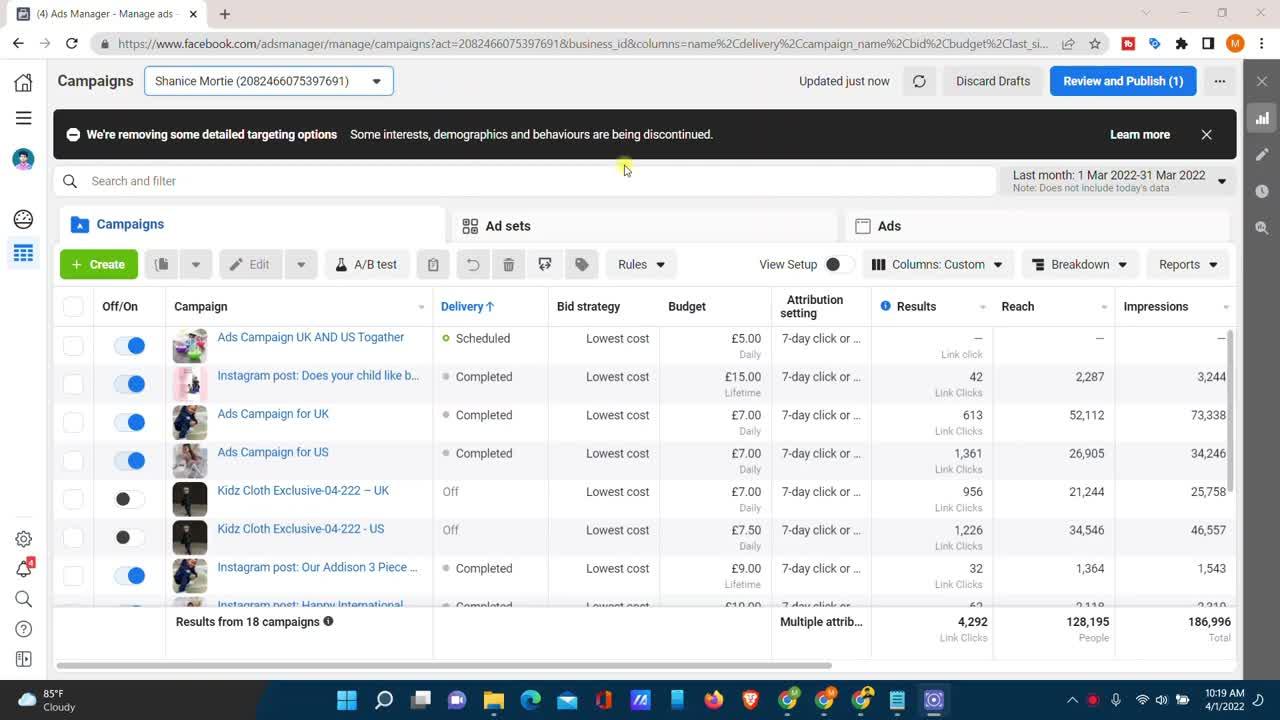Click Learn more in the targeting banner
This screenshot has width=1280, height=720.
coord(1140,134)
